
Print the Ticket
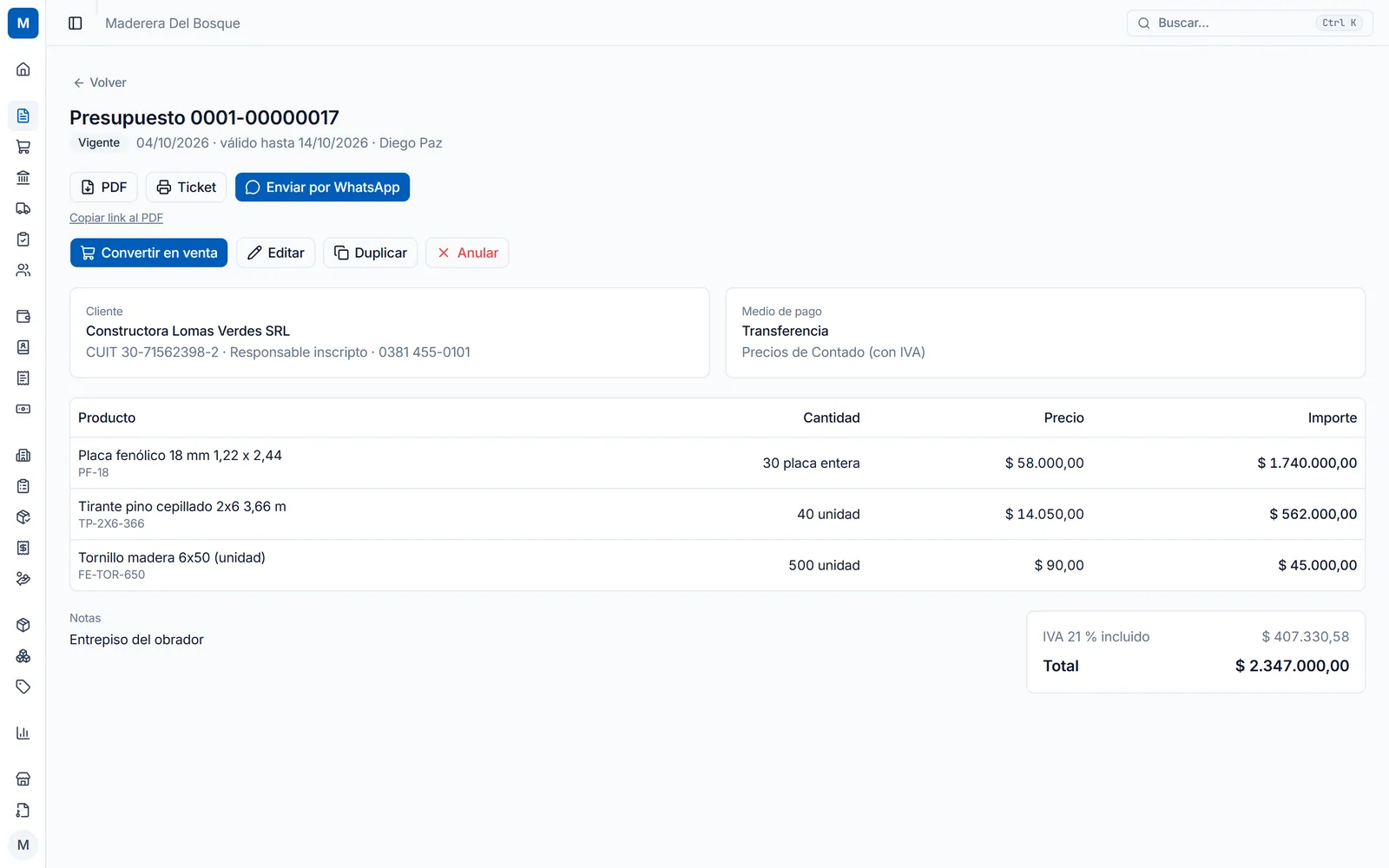186,187
